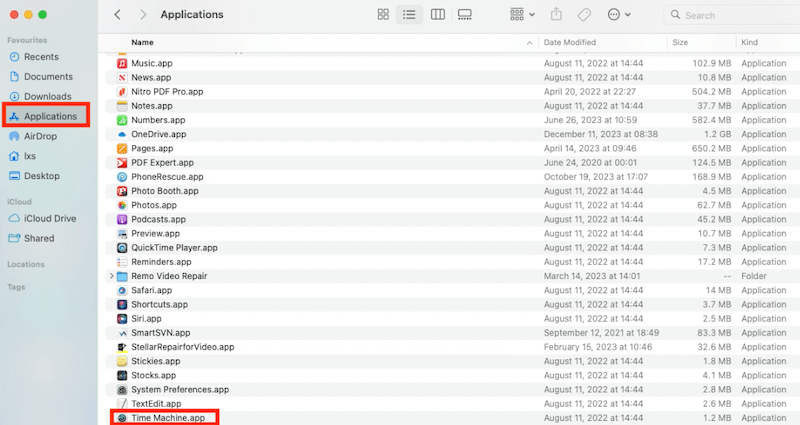
Task: Switch to gallery view
Action: pyautogui.click(x=464, y=15)
